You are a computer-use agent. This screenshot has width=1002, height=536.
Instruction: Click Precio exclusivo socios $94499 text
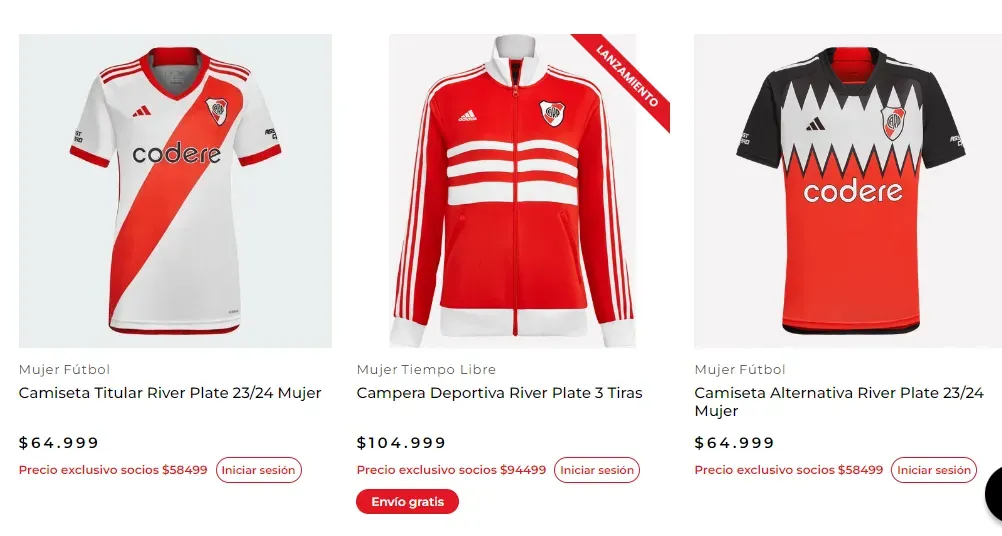451,470
